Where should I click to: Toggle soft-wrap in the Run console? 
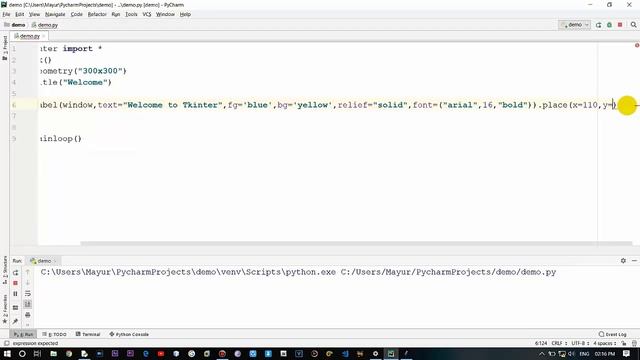(28, 293)
